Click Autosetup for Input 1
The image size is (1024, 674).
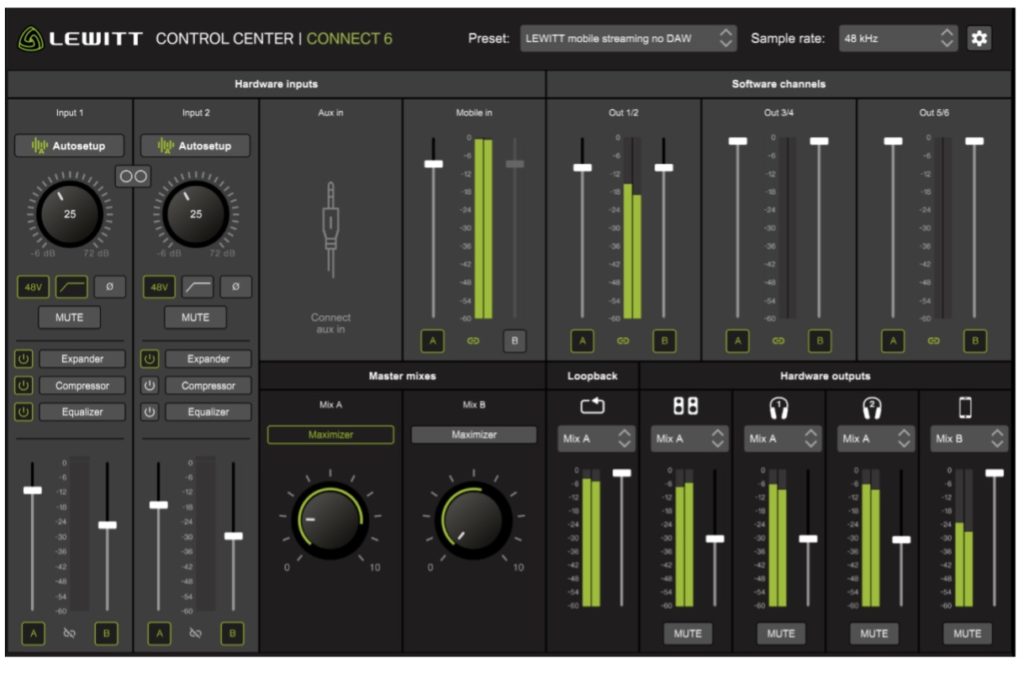(x=69, y=146)
